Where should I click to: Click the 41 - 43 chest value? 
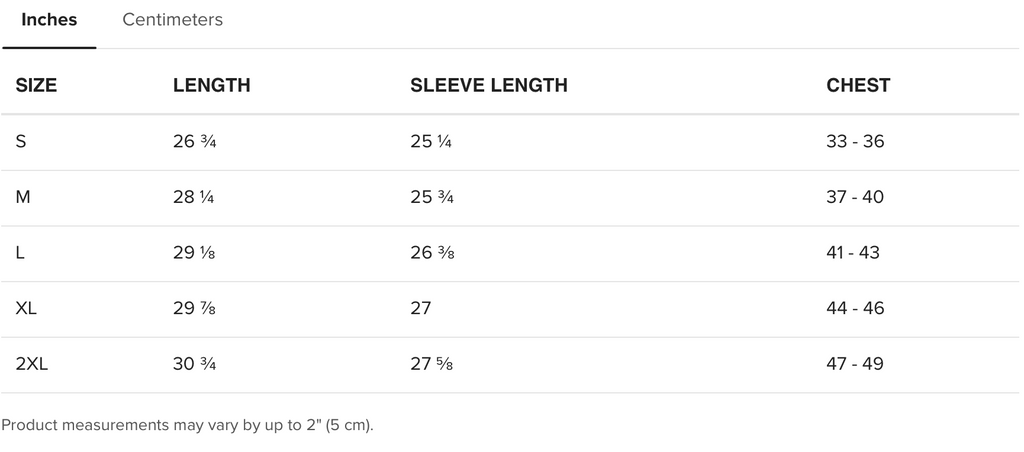pos(853,252)
